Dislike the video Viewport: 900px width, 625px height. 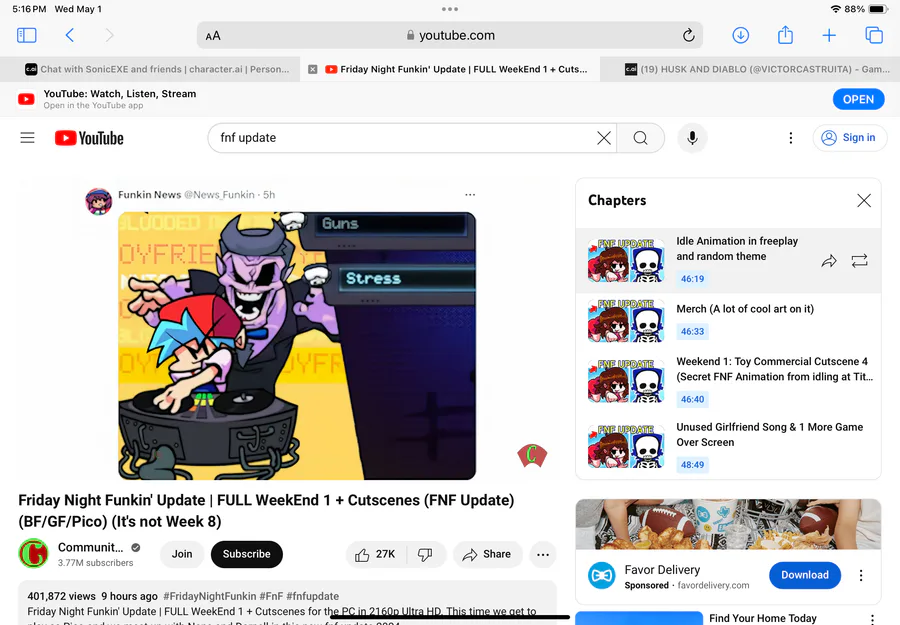click(425, 554)
